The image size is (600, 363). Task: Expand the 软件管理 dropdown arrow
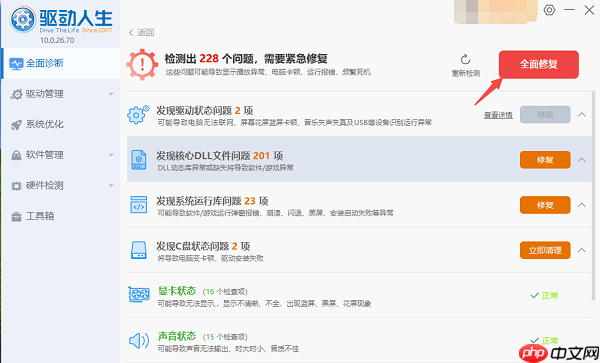[111, 155]
